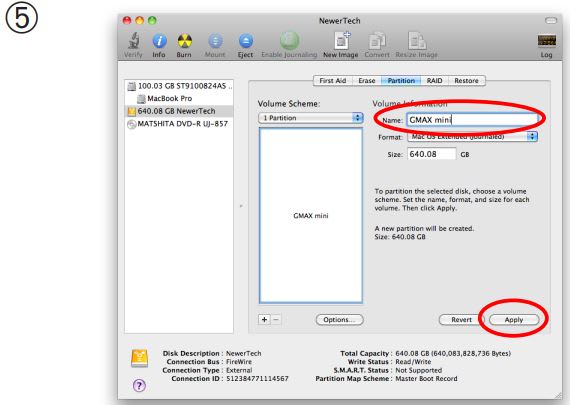Click the red close window button
This screenshot has height=405, width=570.
click(x=127, y=20)
